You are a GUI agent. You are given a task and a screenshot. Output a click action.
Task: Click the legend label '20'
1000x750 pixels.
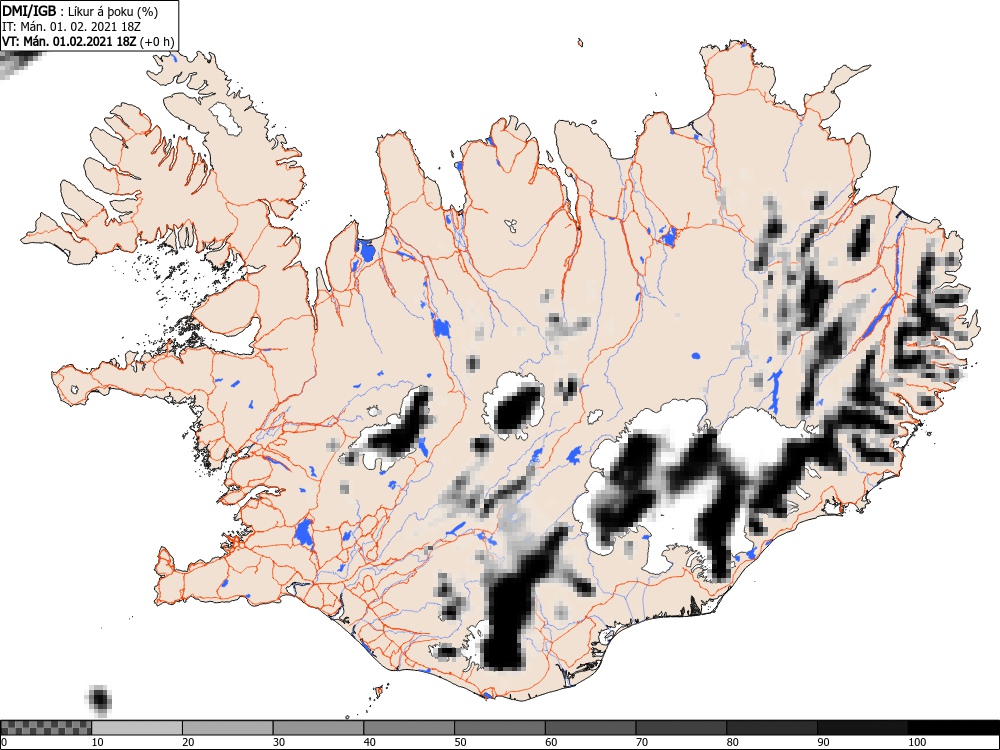[188, 742]
